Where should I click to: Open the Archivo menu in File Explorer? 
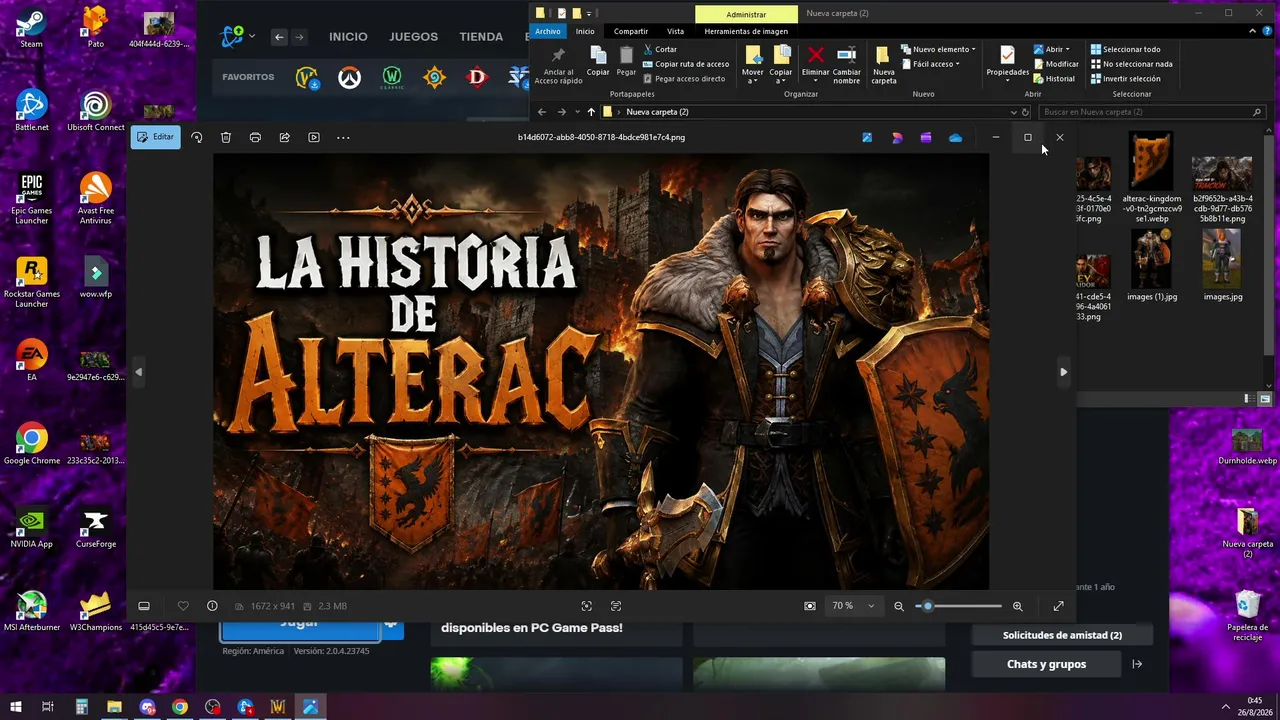pos(548,31)
